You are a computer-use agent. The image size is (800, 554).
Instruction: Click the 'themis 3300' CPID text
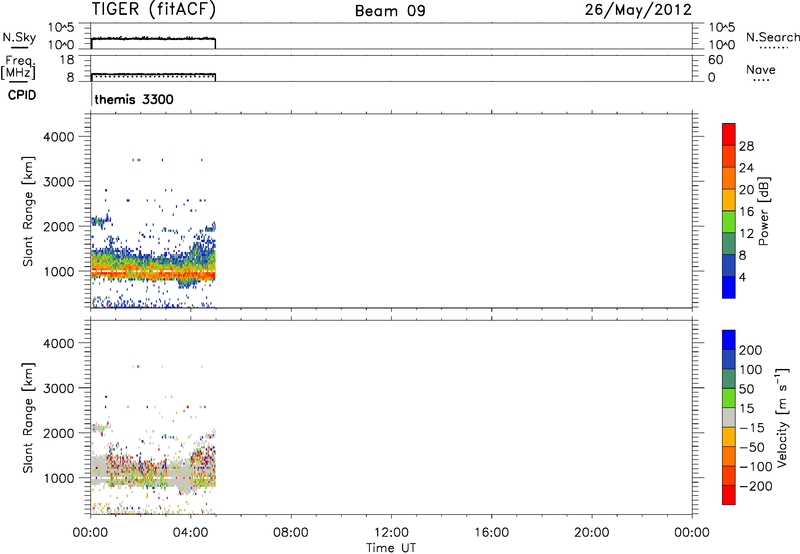pyautogui.click(x=134, y=99)
